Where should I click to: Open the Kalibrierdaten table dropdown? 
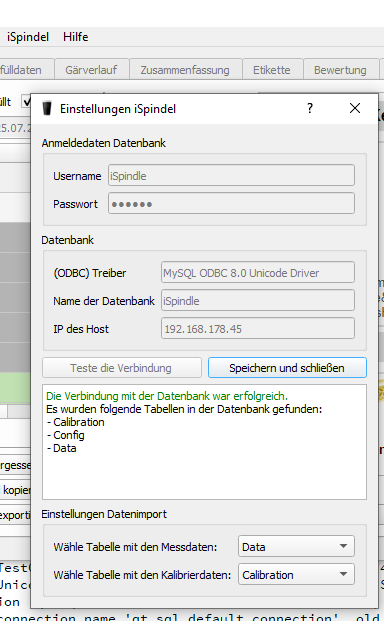pyautogui.click(x=296, y=575)
